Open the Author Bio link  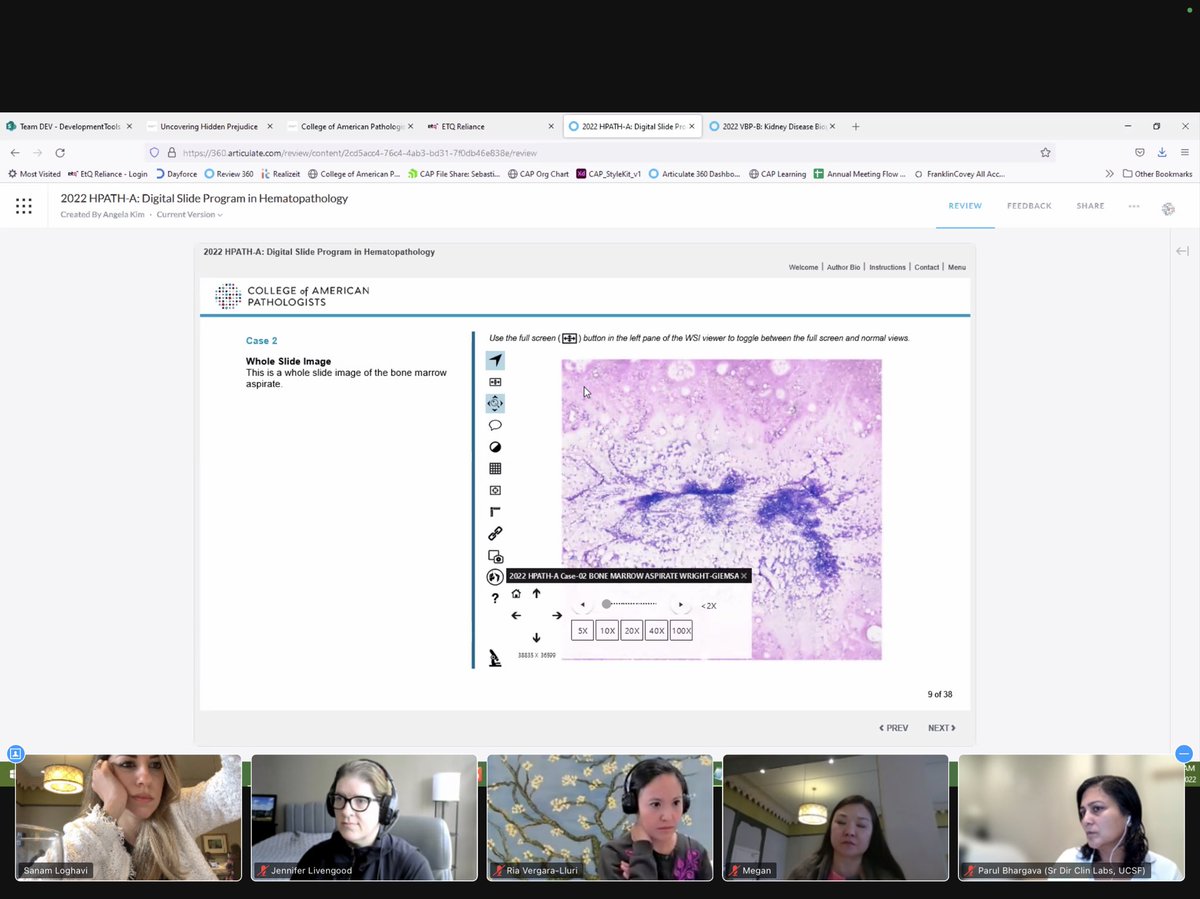(843, 268)
